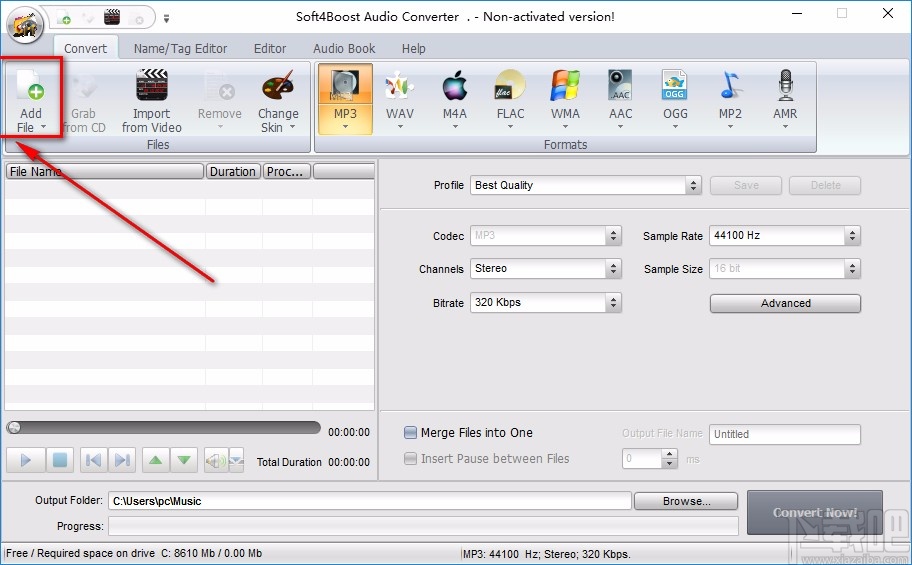Move selected file down in list

click(x=184, y=460)
